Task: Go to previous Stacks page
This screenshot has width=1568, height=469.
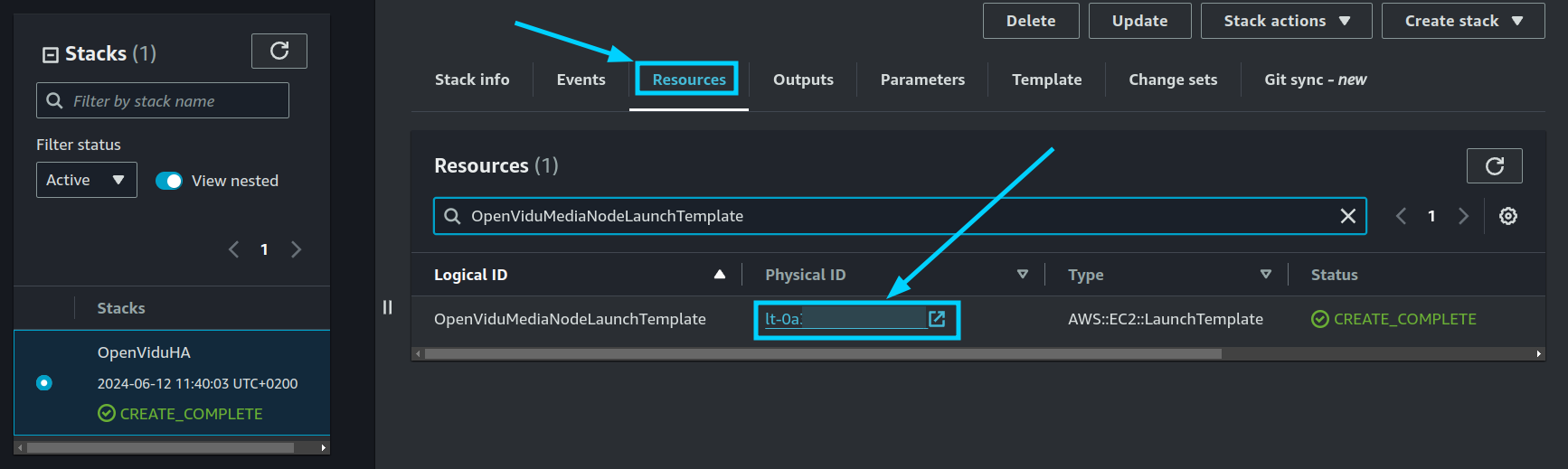Action: coord(233,249)
